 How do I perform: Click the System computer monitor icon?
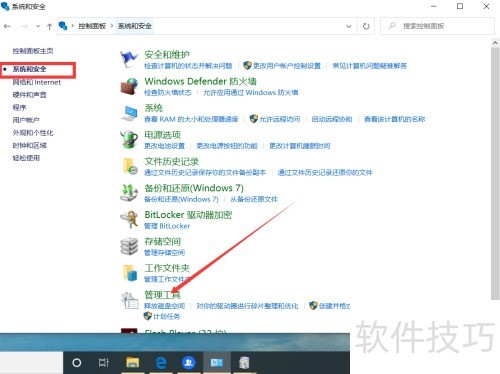(129, 113)
